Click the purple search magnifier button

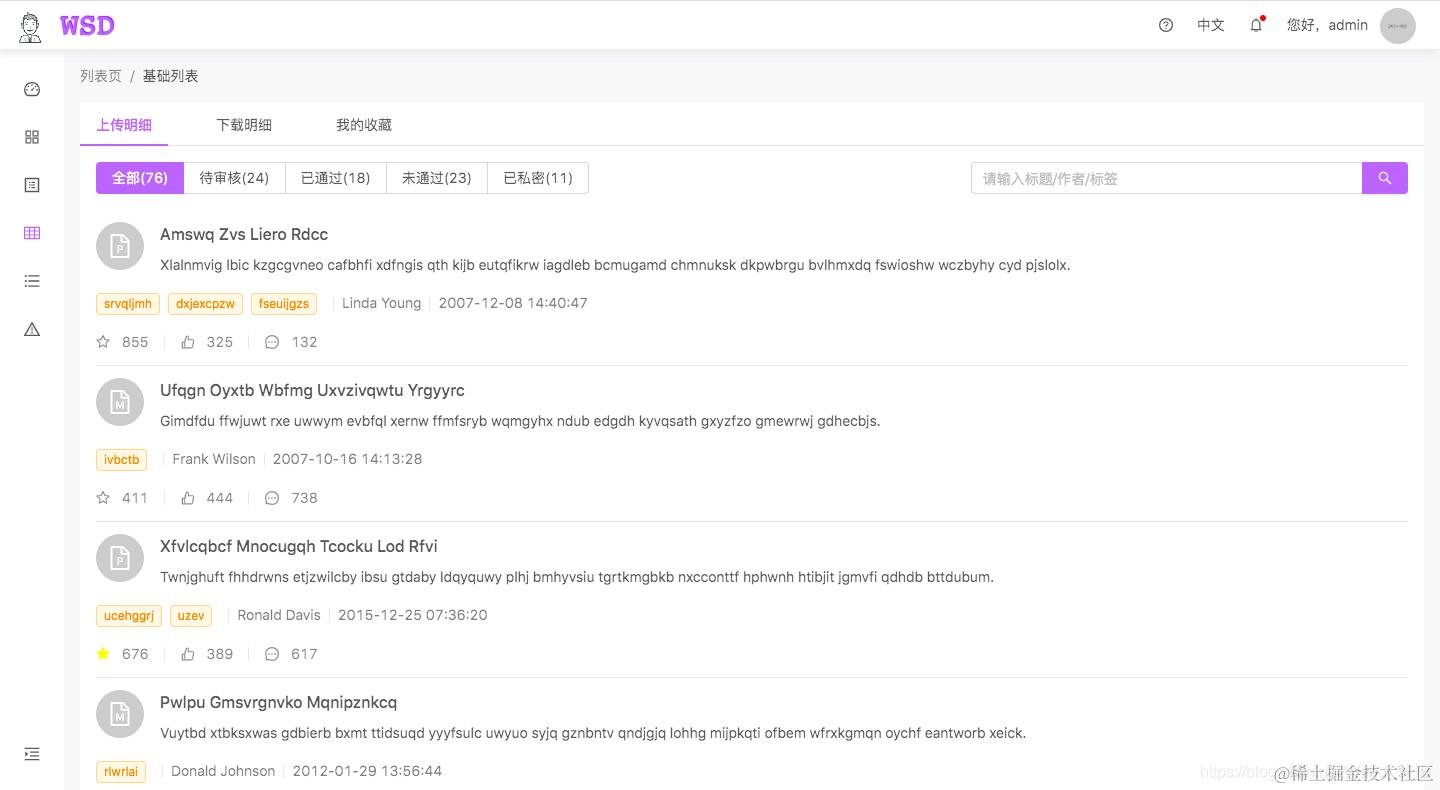click(x=1385, y=178)
